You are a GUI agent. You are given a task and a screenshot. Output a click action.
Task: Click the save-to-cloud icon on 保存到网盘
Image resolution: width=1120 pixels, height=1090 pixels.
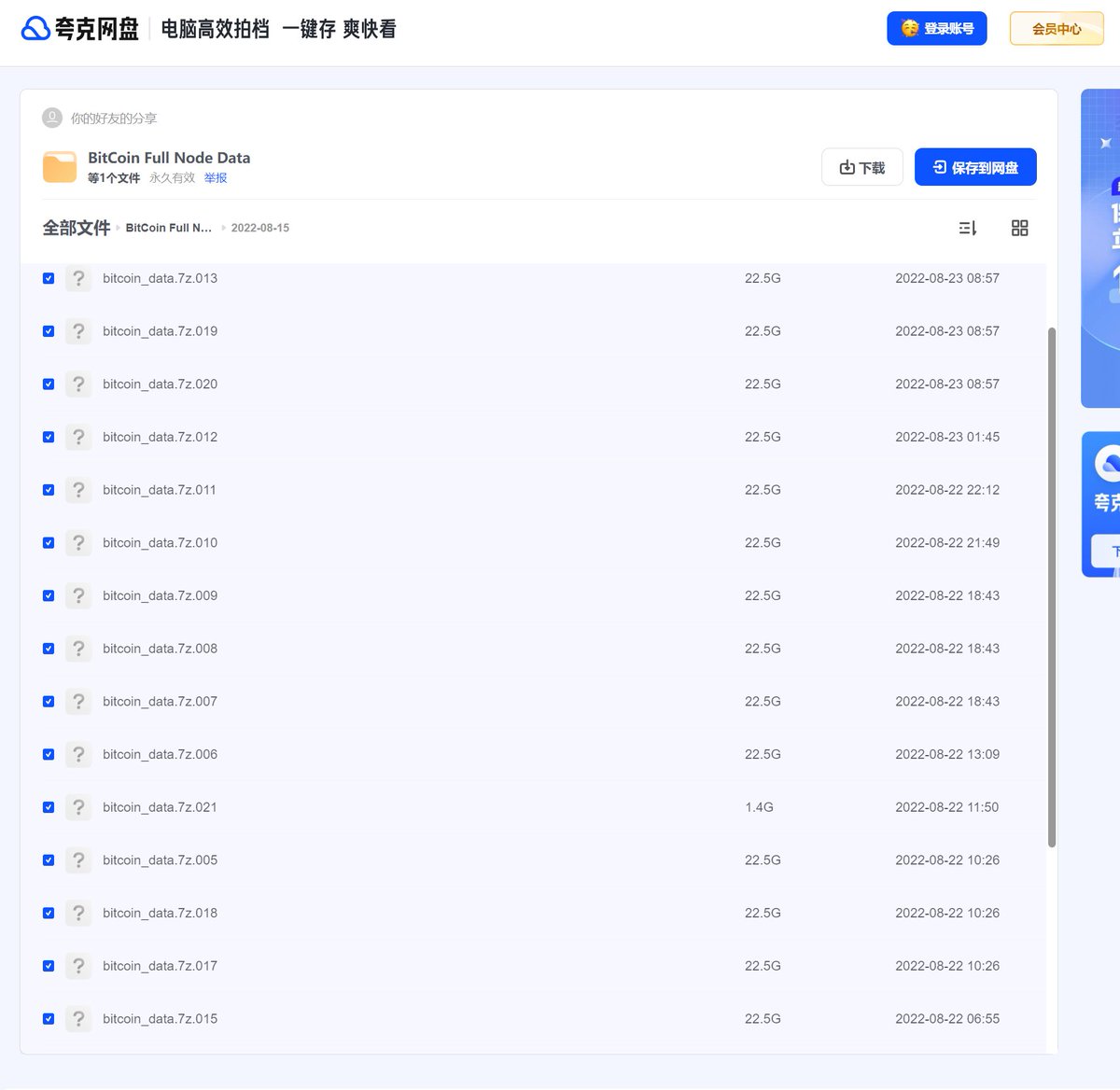tap(938, 166)
